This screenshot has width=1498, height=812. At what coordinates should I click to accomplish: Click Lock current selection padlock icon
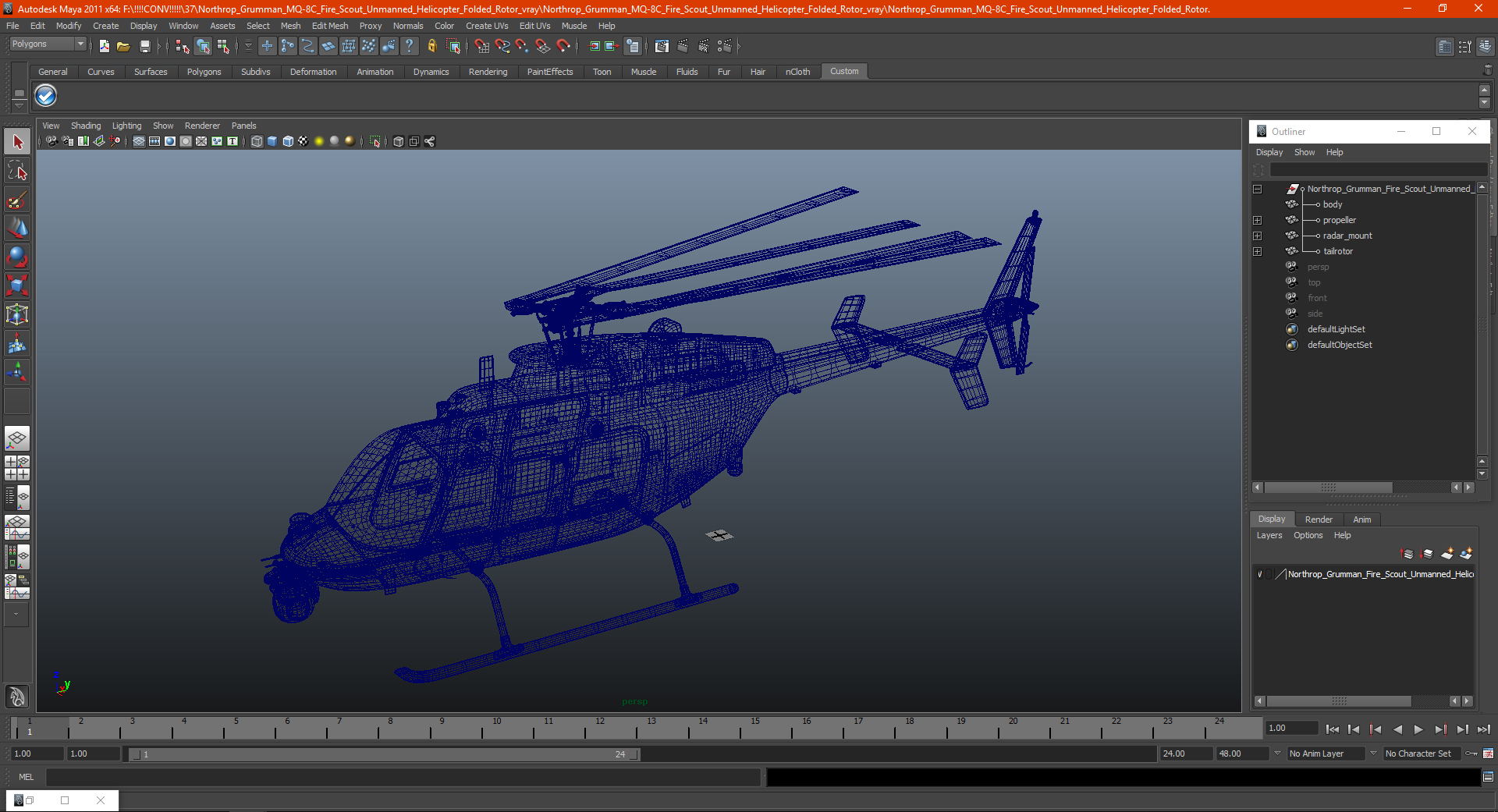pyautogui.click(x=431, y=47)
